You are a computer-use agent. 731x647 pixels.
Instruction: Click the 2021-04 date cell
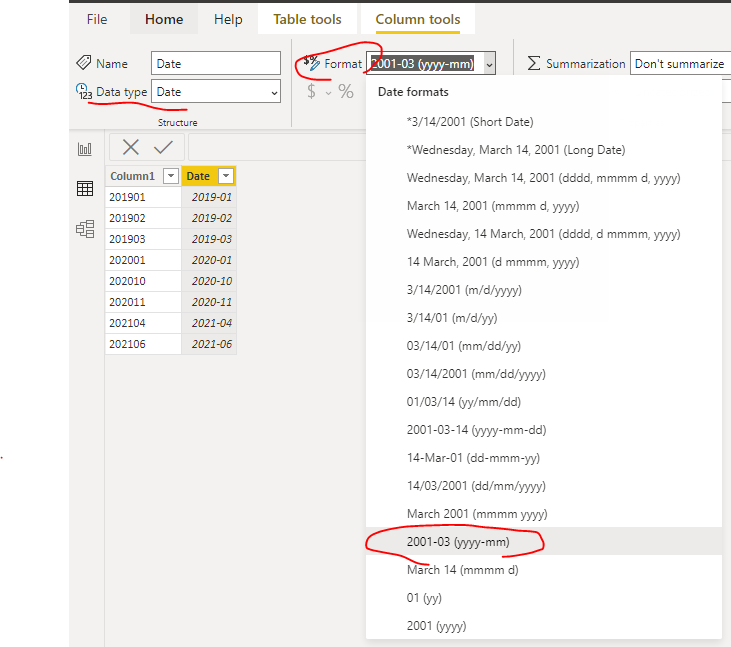(x=209, y=323)
